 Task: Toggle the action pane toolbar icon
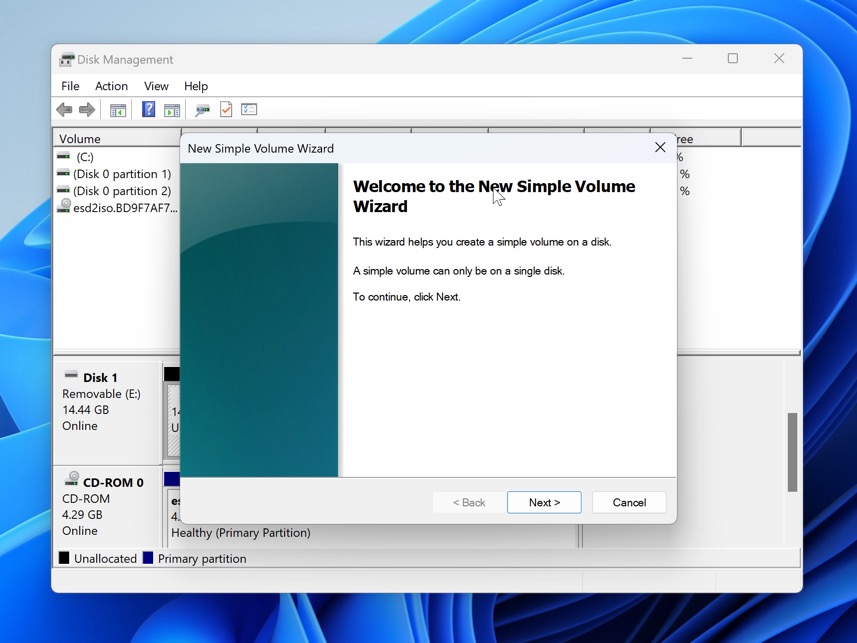[x=172, y=110]
